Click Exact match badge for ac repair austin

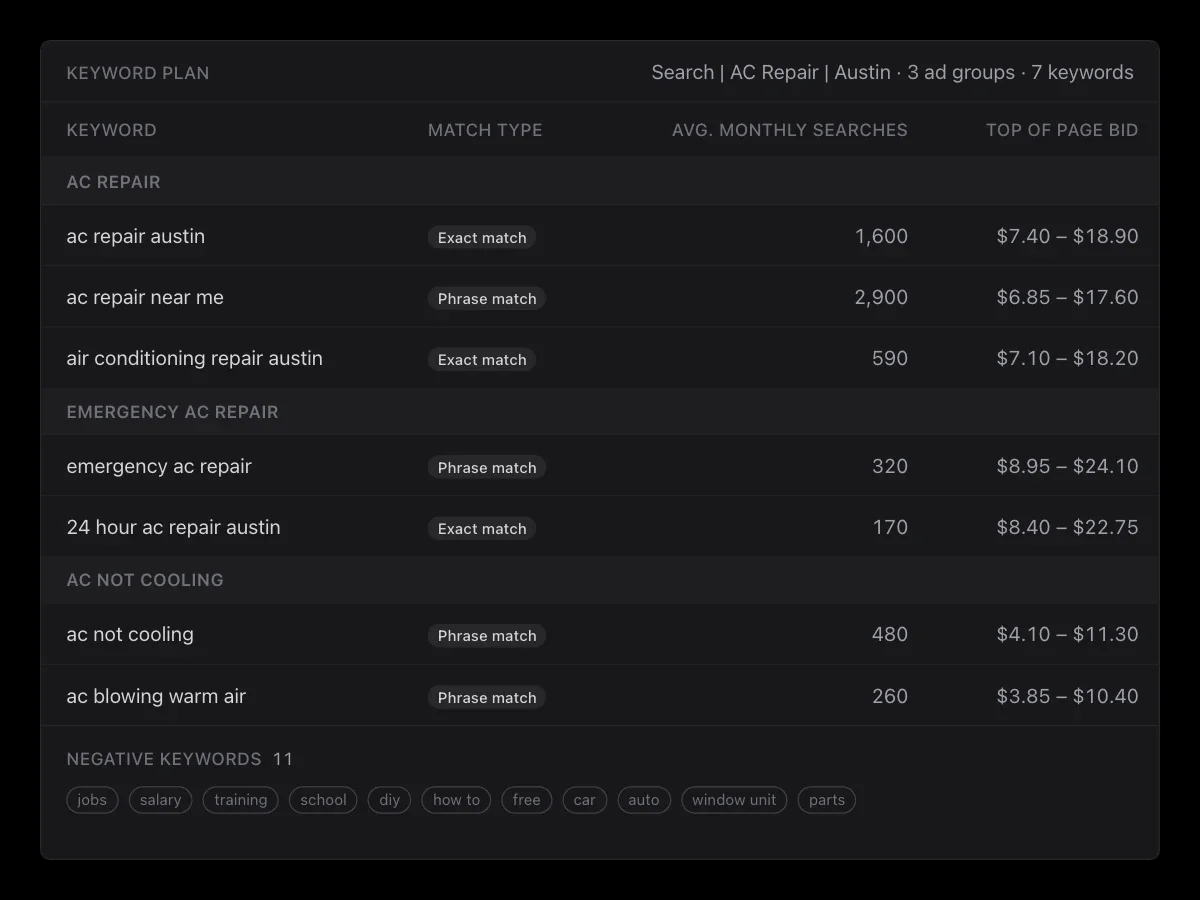click(x=482, y=238)
